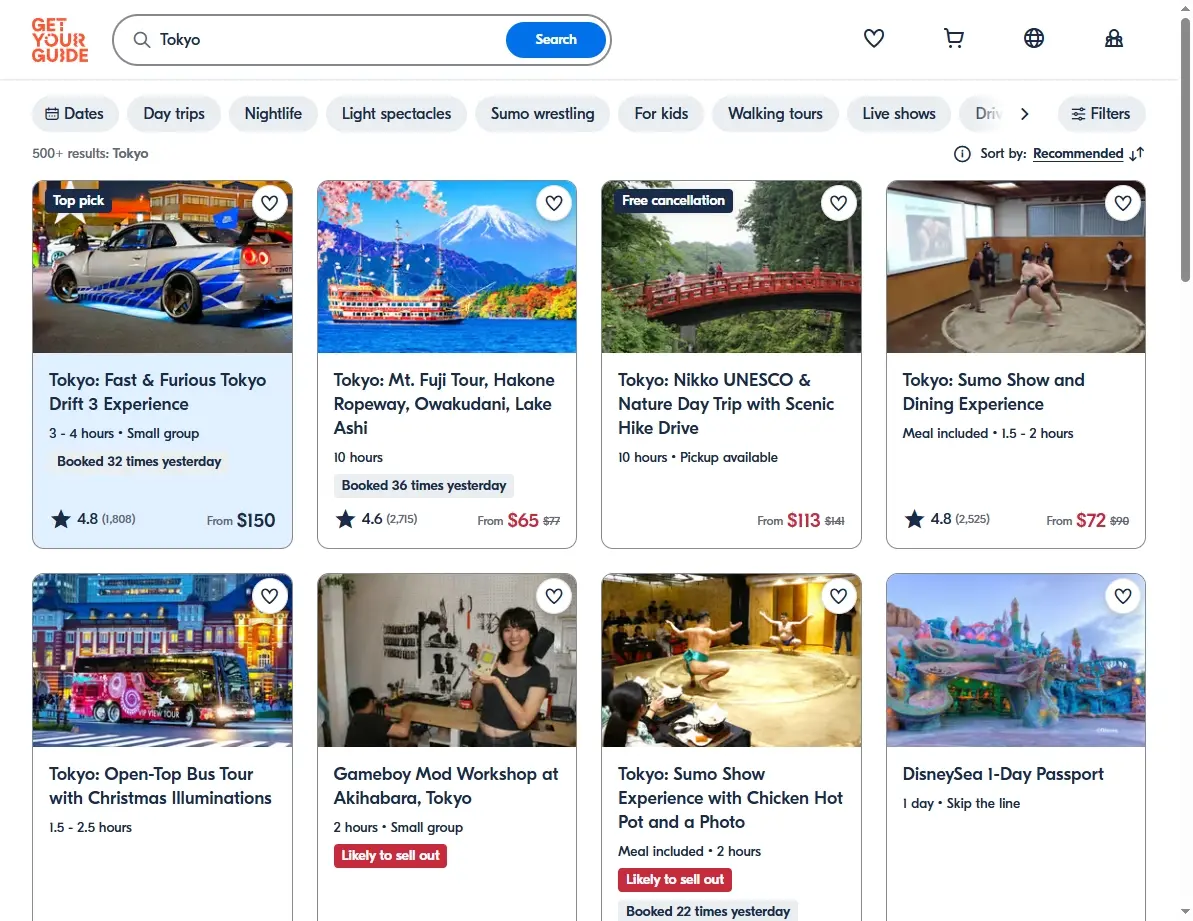Image resolution: width=1193 pixels, height=921 pixels.
Task: Click the From $150 price
Action: tap(240, 520)
